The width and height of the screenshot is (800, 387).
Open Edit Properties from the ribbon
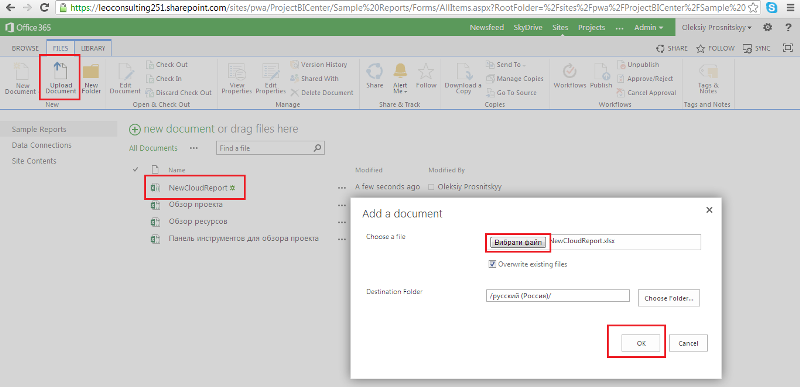click(270, 78)
